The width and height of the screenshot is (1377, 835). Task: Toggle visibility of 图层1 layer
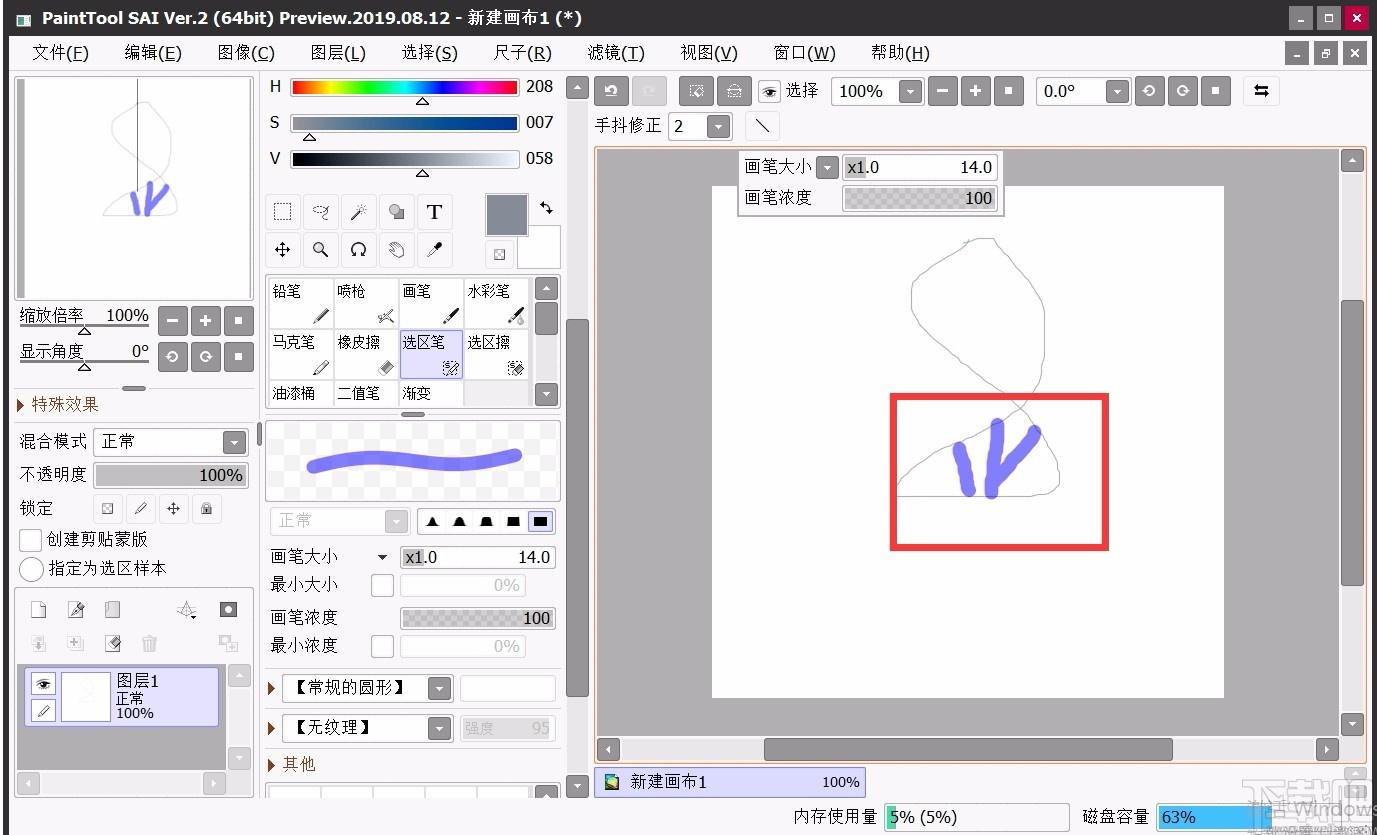pos(43,684)
